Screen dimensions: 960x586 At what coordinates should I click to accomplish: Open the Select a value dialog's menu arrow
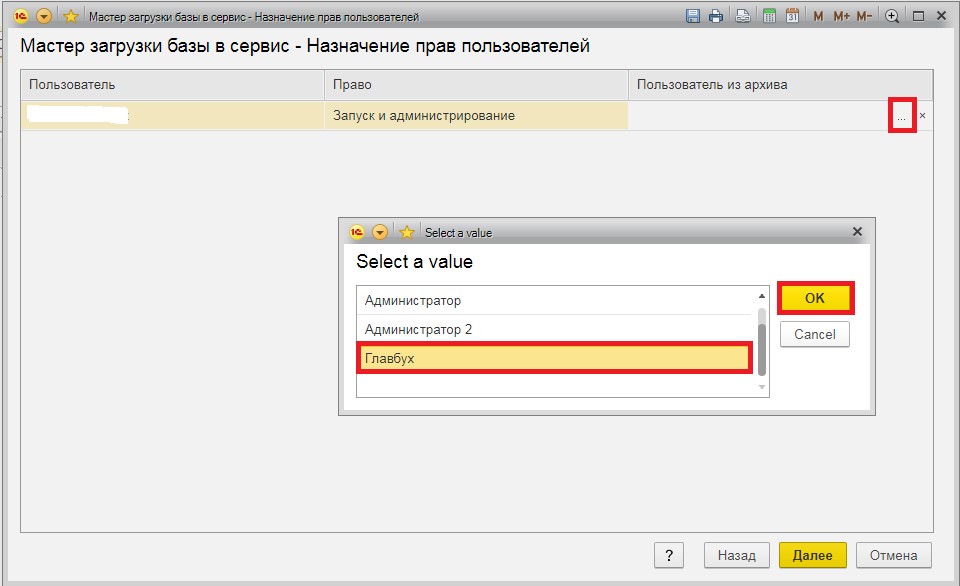point(380,232)
